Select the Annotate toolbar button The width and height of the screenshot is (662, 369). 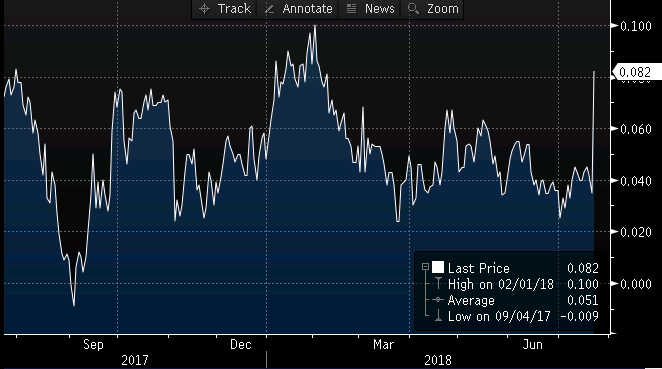tap(298, 9)
